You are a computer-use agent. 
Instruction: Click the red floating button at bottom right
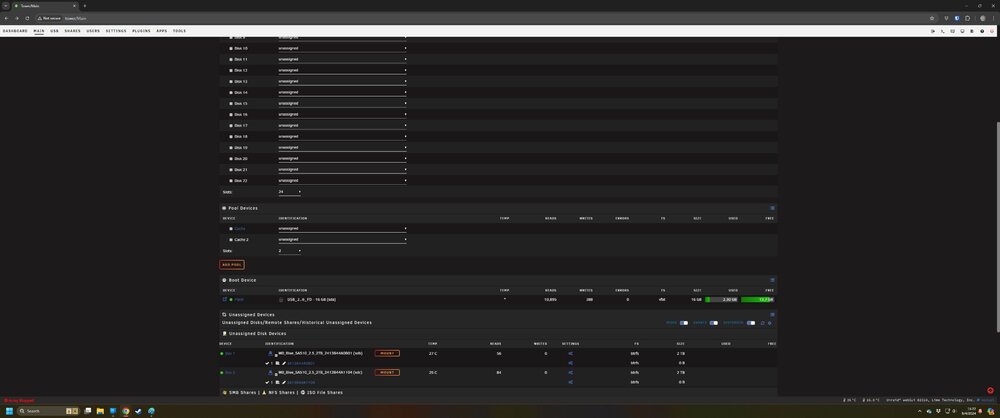(990, 391)
